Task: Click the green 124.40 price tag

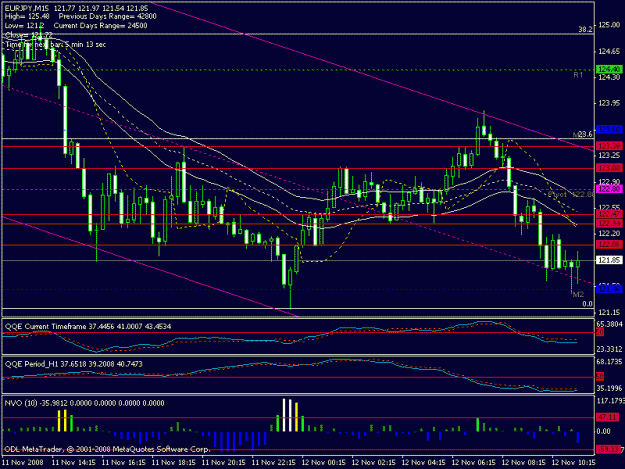Action: [x=609, y=69]
